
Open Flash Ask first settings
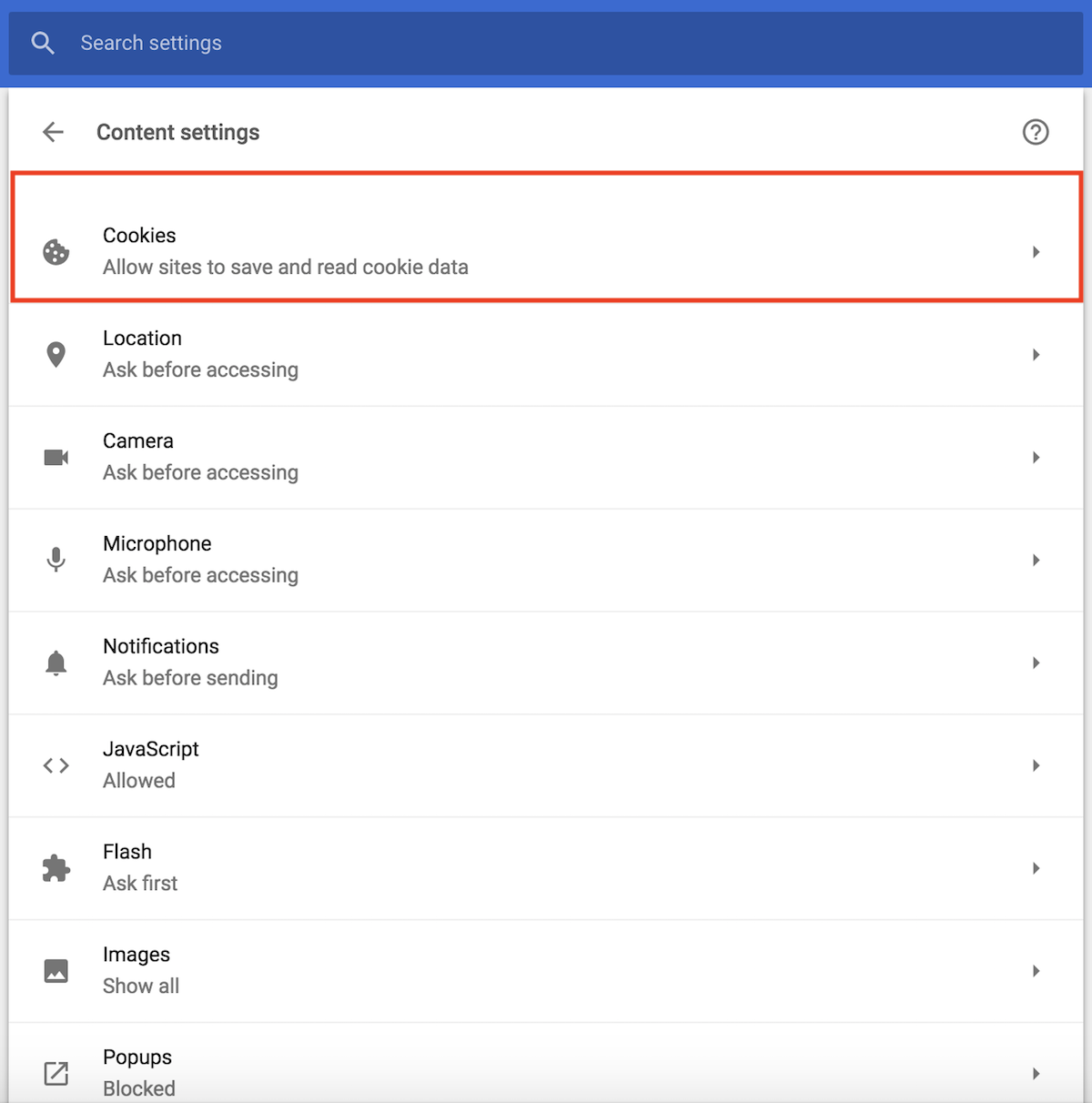[x=546, y=868]
